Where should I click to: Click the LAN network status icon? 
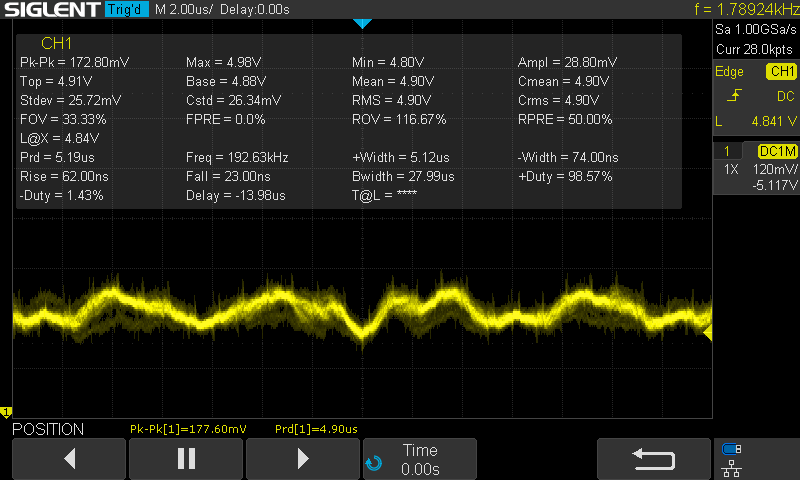point(732,468)
